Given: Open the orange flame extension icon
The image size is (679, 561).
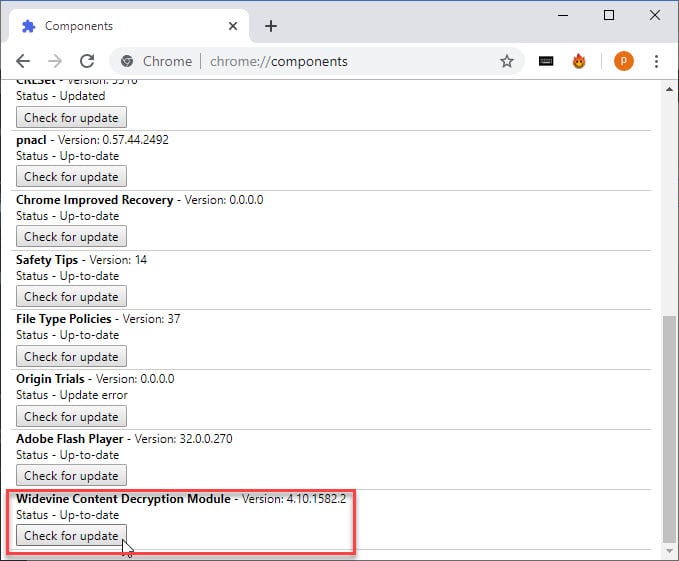Looking at the screenshot, I should [x=579, y=61].
